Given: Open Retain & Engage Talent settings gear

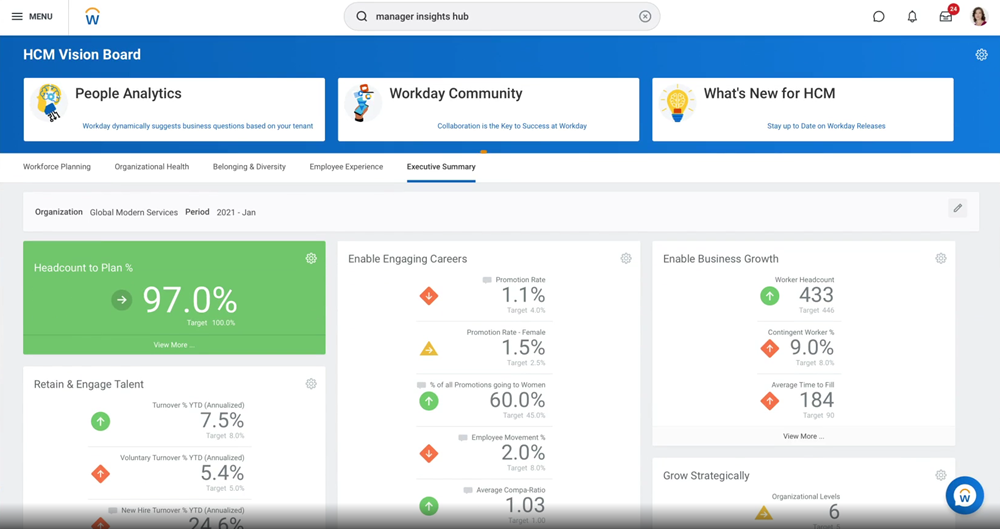Looking at the screenshot, I should (311, 384).
